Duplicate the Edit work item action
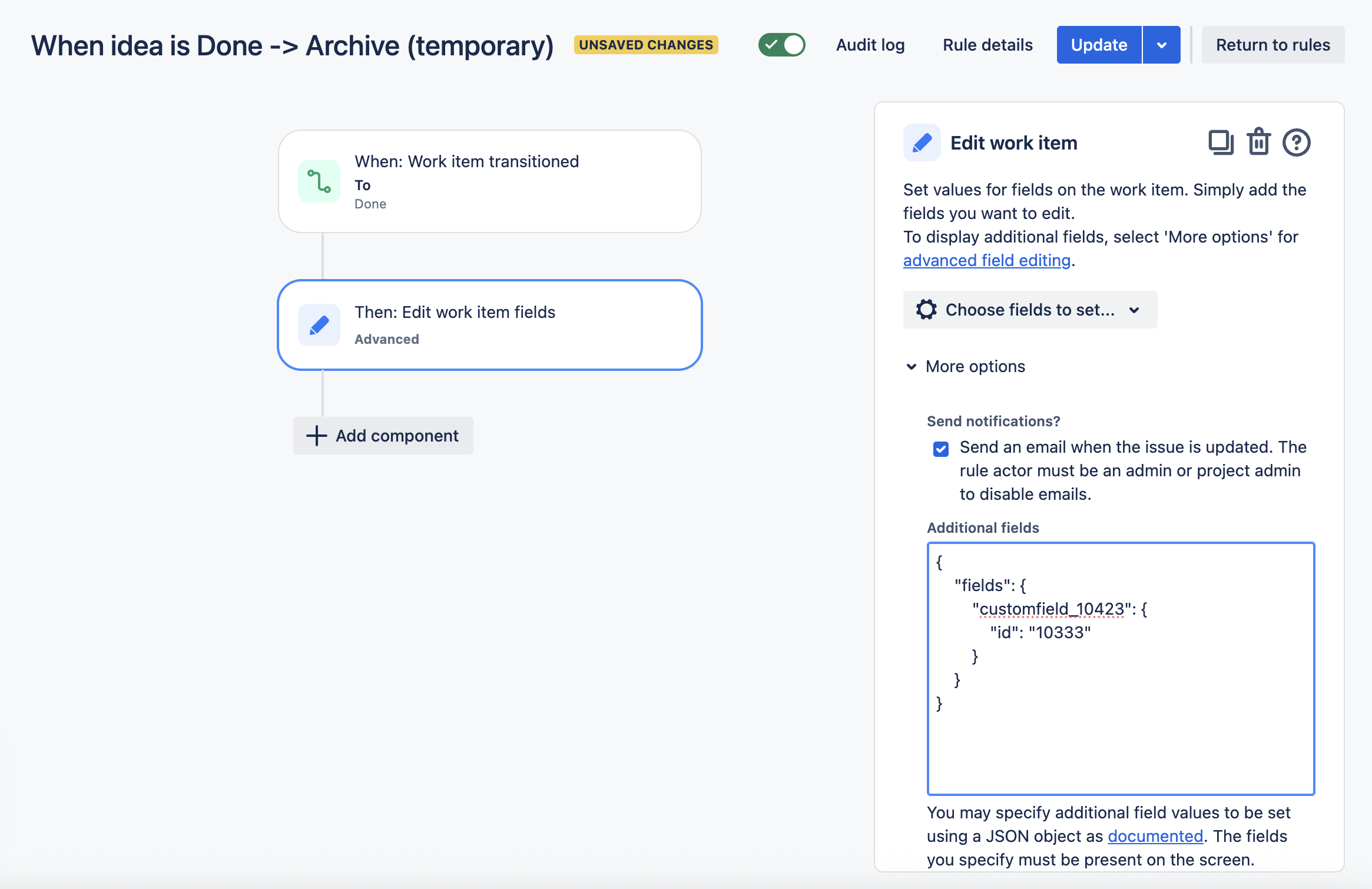The width and height of the screenshot is (1372, 889). click(1221, 142)
